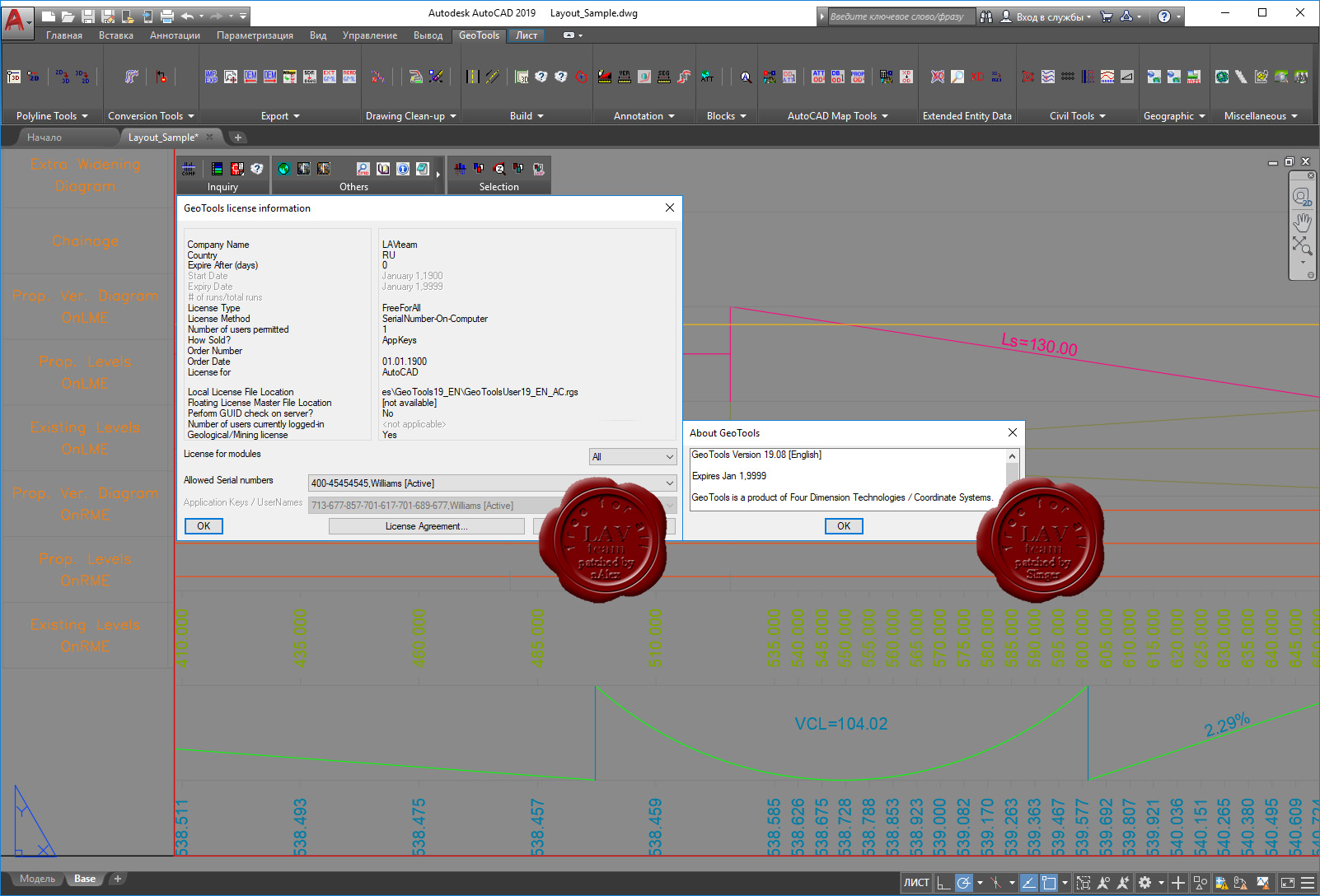This screenshot has height=896, width=1320.
Task: Expand the Drawing Clean-up panel
Action: point(410,116)
